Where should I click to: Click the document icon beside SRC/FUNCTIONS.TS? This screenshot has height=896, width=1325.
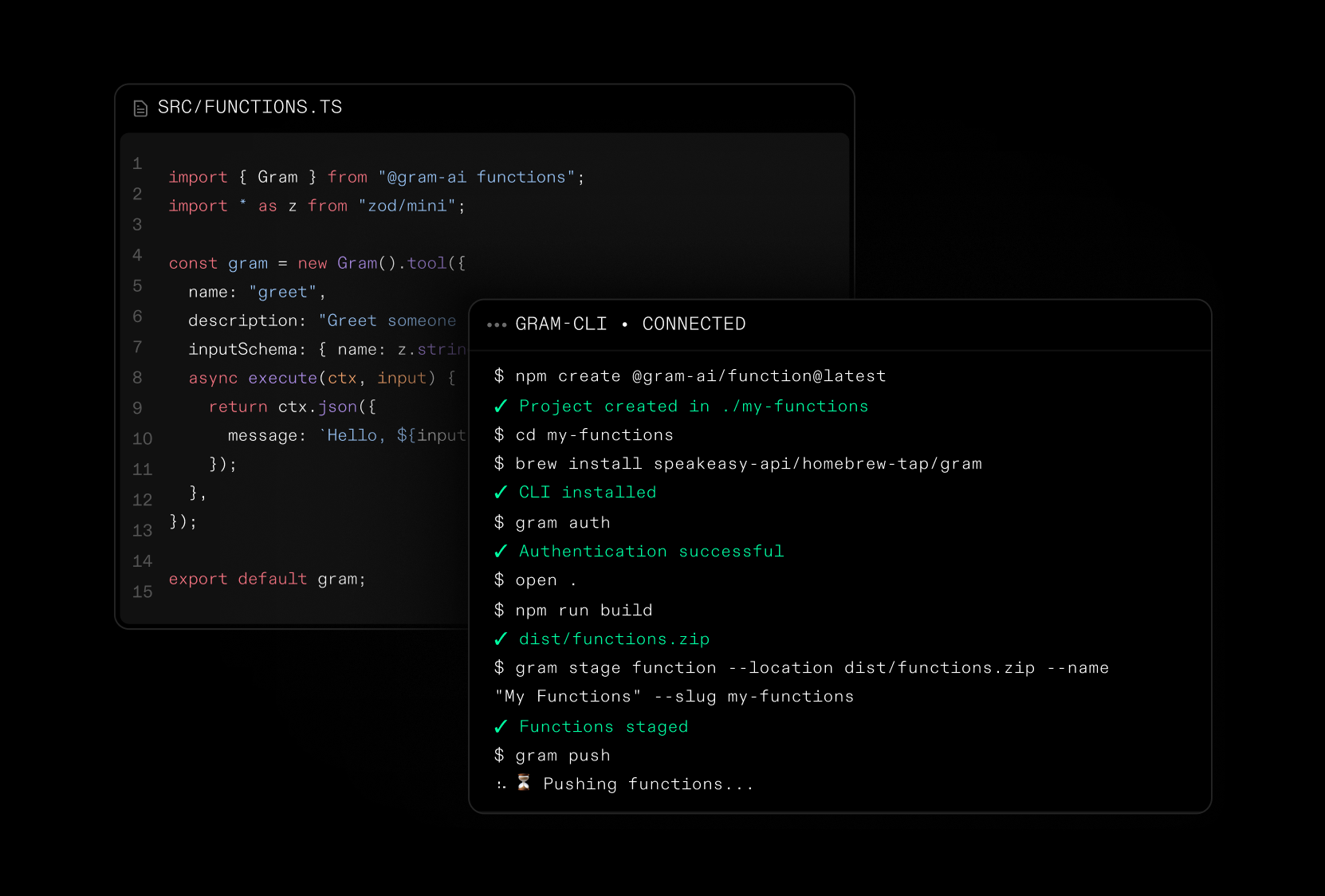click(x=140, y=108)
